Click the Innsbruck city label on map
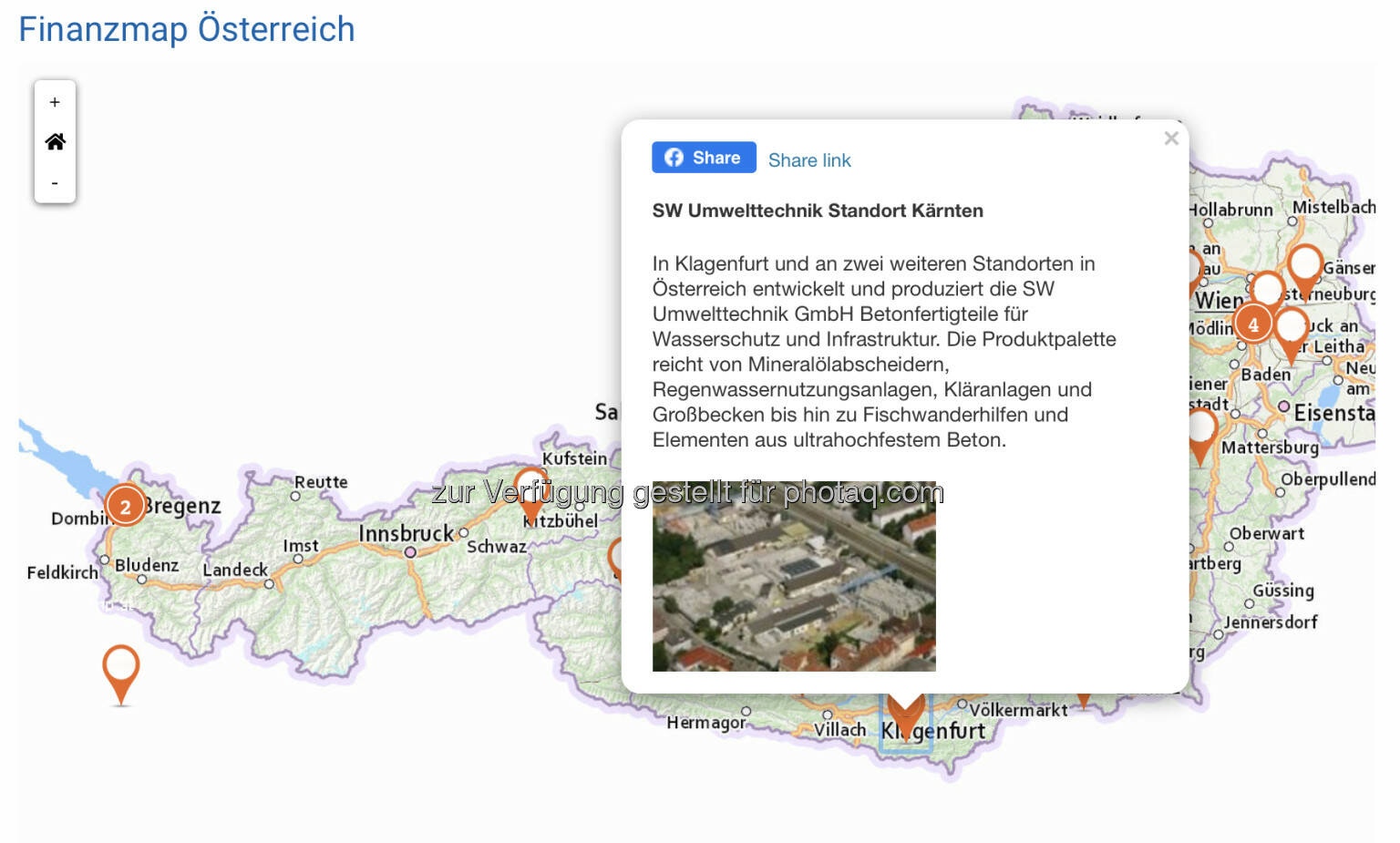 [406, 533]
